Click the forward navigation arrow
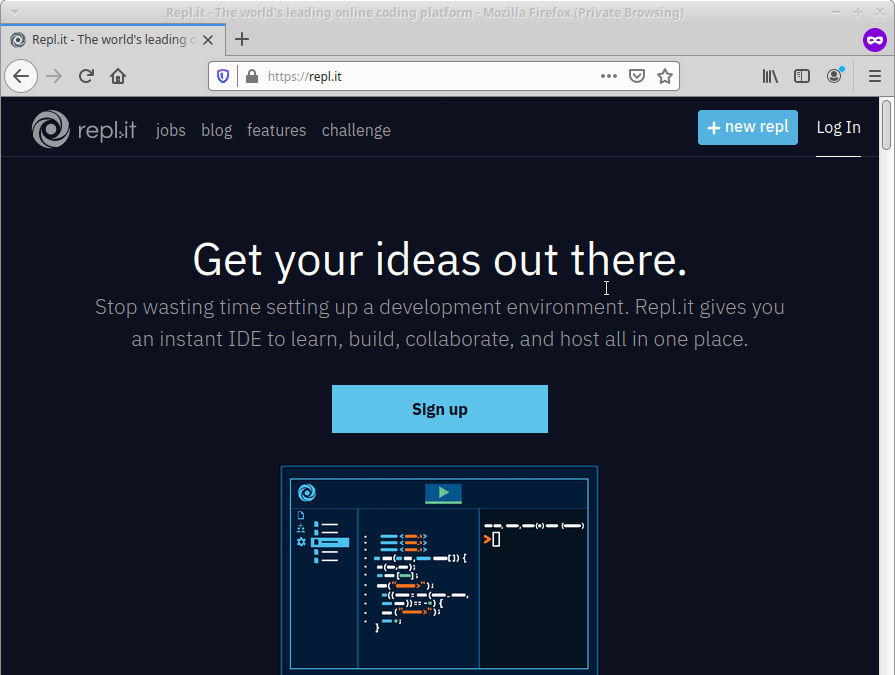895x675 pixels. coord(54,76)
